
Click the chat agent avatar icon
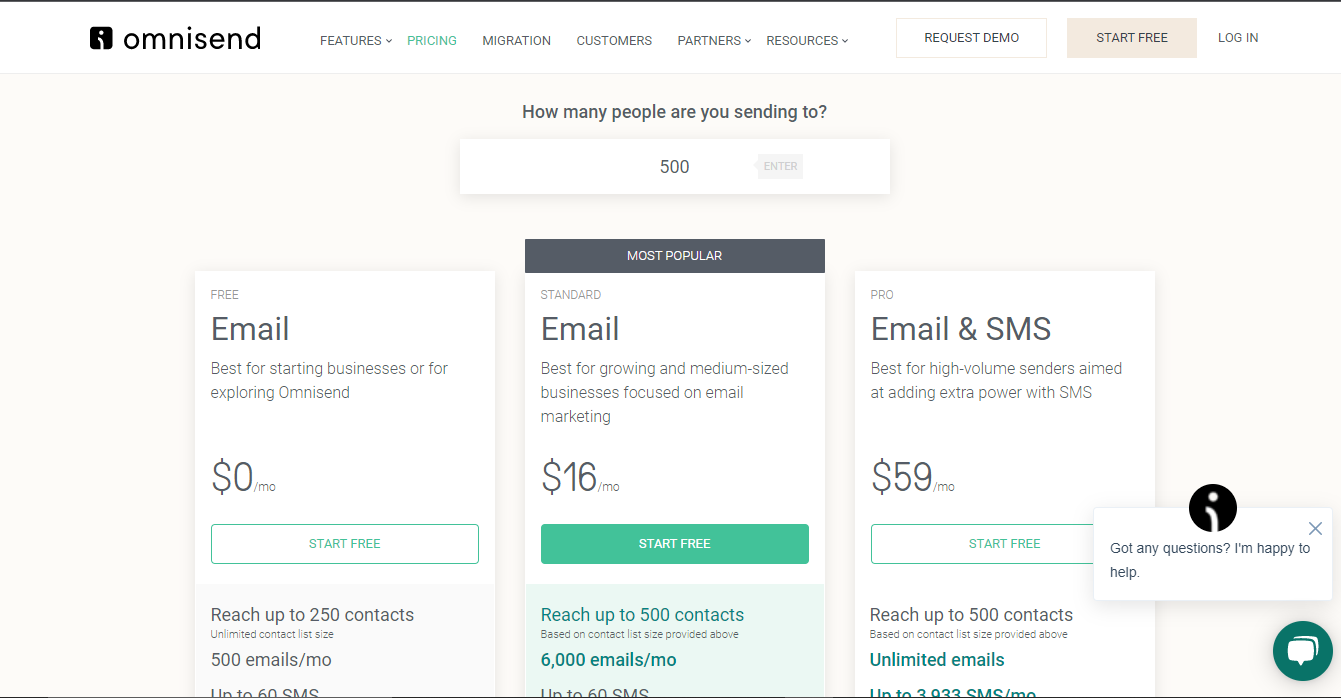click(x=1212, y=508)
